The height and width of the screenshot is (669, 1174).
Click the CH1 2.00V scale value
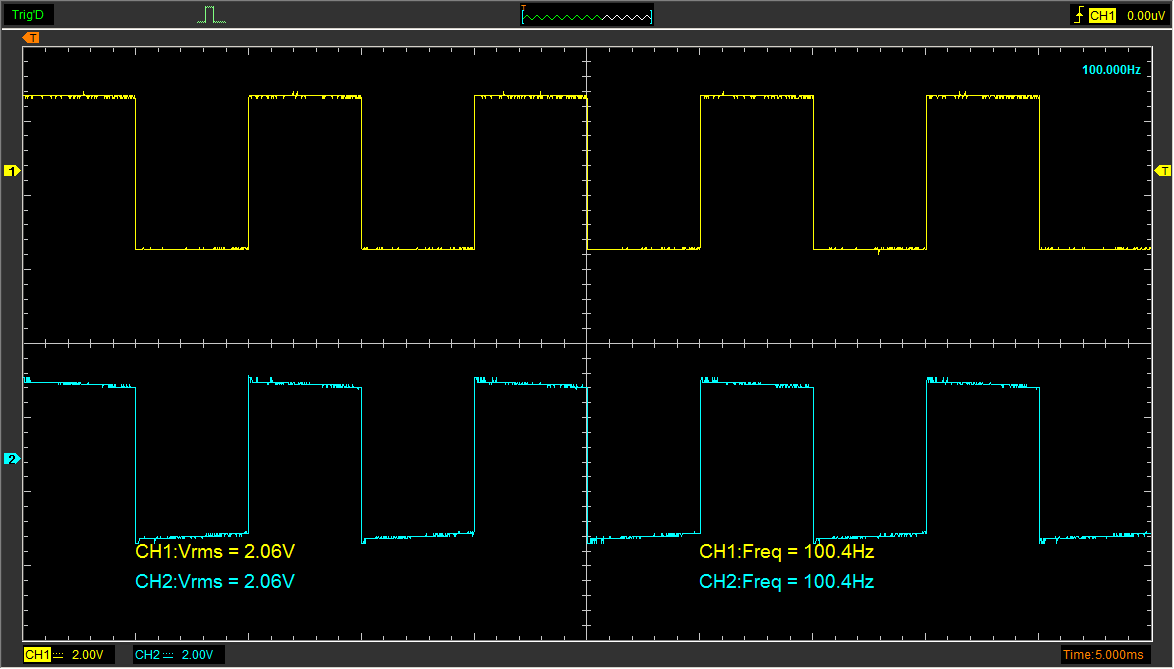[88, 655]
